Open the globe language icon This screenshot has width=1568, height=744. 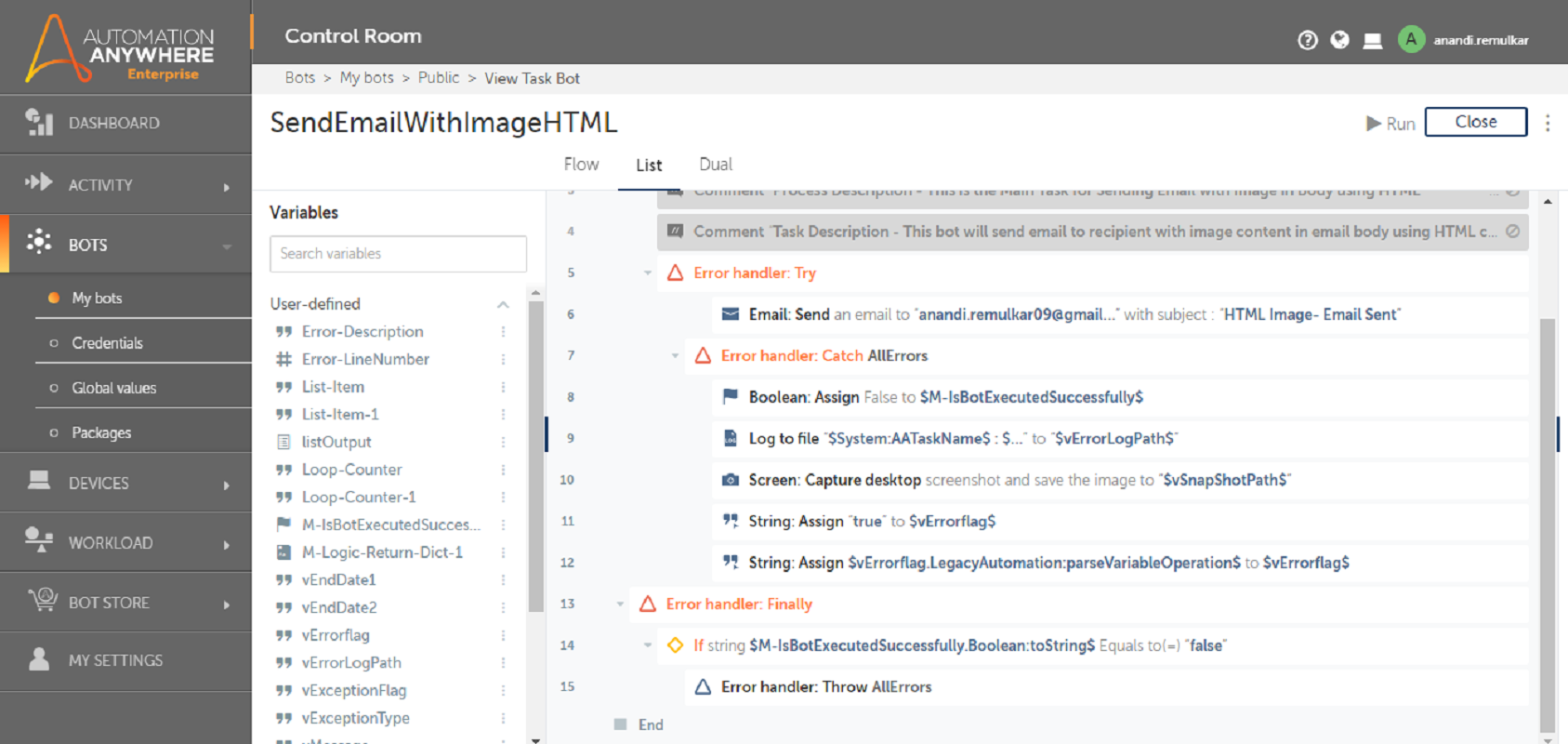click(1339, 40)
